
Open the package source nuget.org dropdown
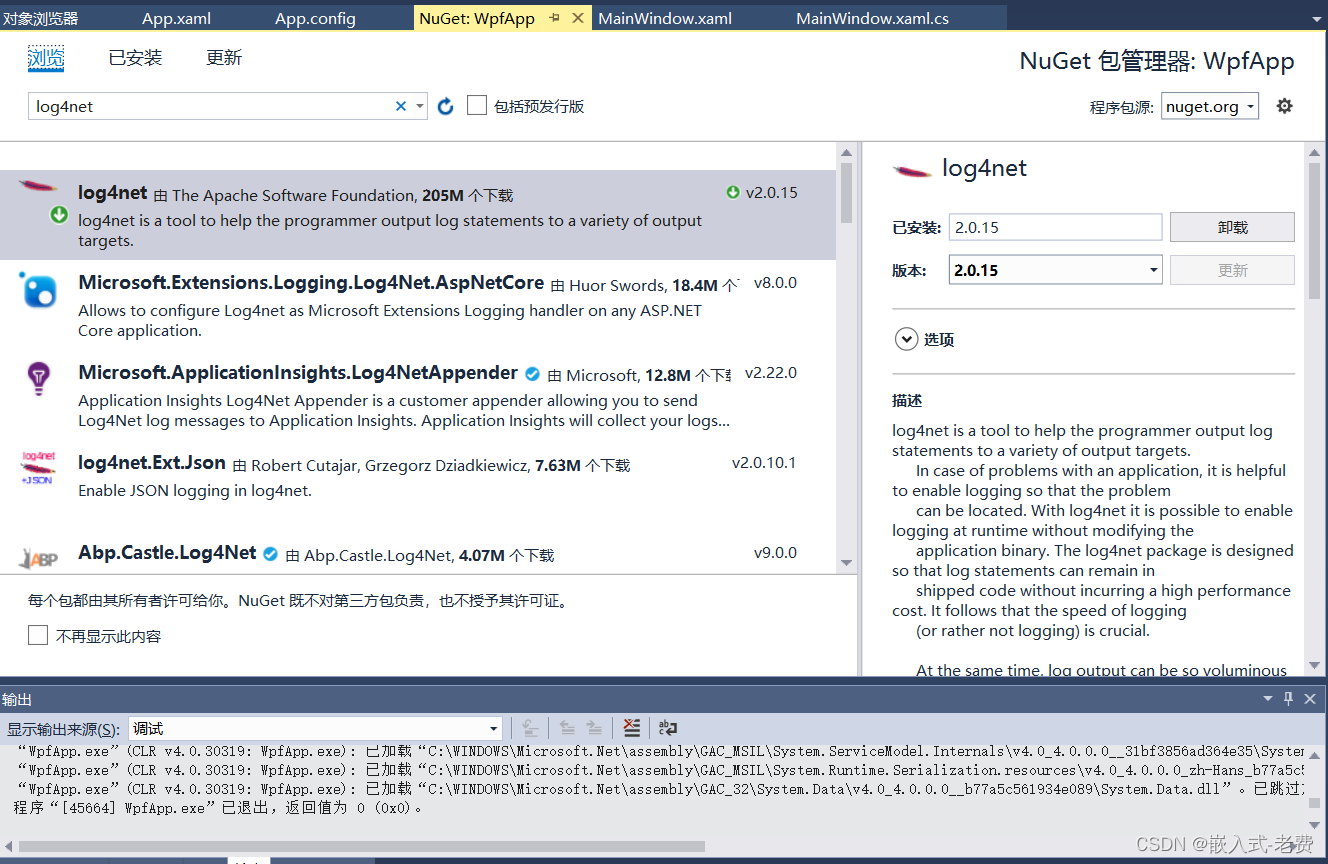[1209, 107]
